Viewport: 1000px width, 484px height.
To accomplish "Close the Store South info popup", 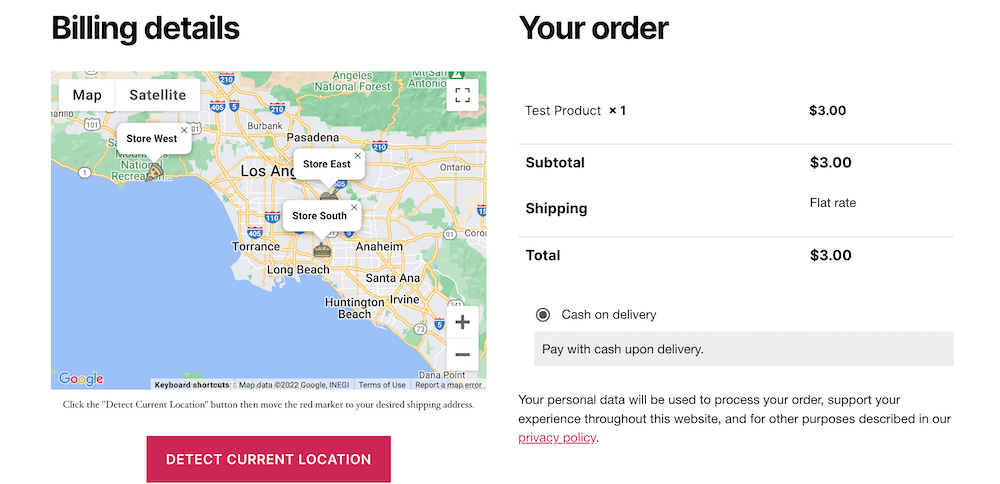I will [x=354, y=208].
